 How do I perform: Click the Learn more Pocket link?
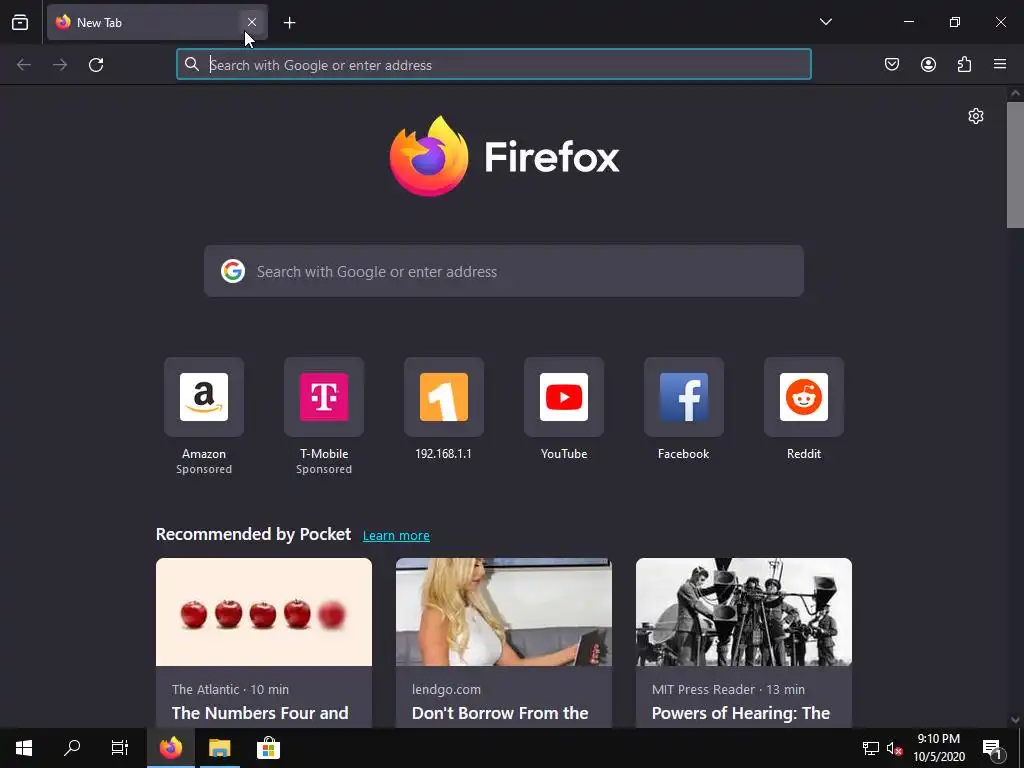[x=396, y=536]
